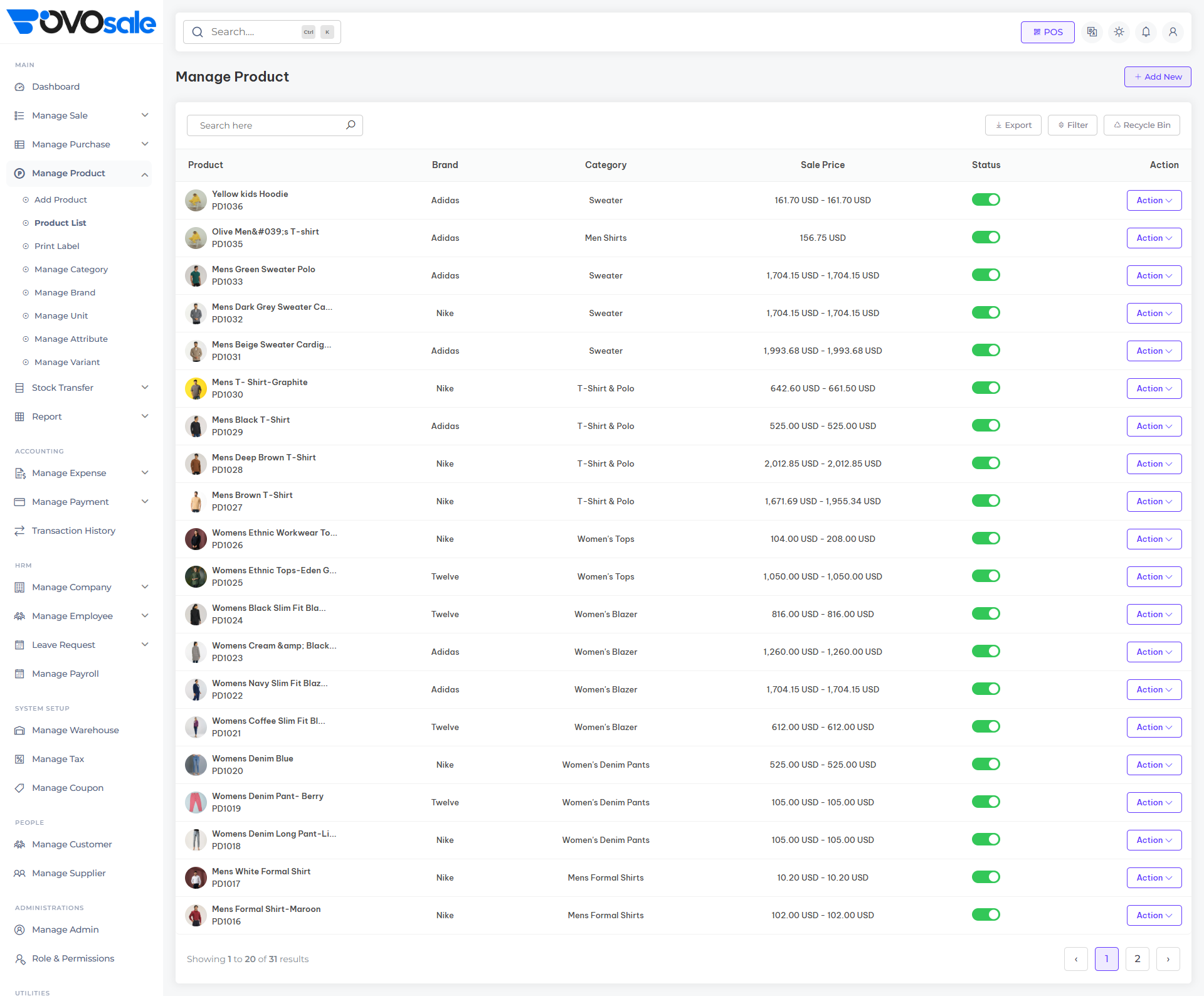This screenshot has height=996, width=1204.
Task: Toggle status for Mens Formal Shirt-Maroon
Action: click(986, 914)
